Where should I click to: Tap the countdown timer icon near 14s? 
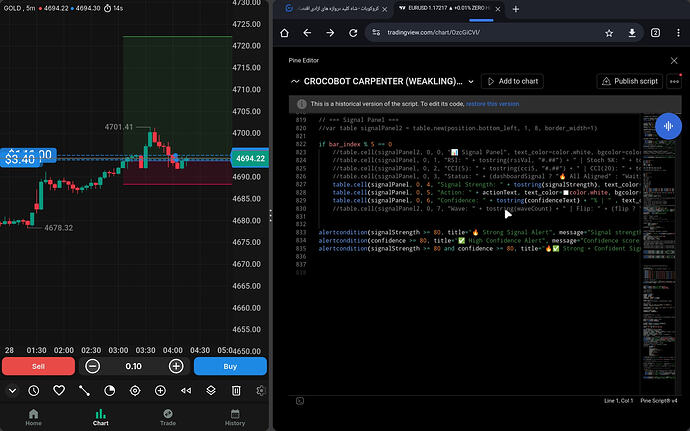(107, 8)
